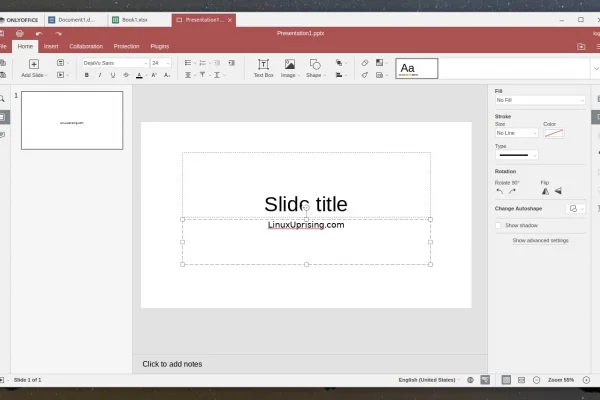This screenshot has height=400, width=600.
Task: Open the Insert ribbon tab
Action: [51, 46]
